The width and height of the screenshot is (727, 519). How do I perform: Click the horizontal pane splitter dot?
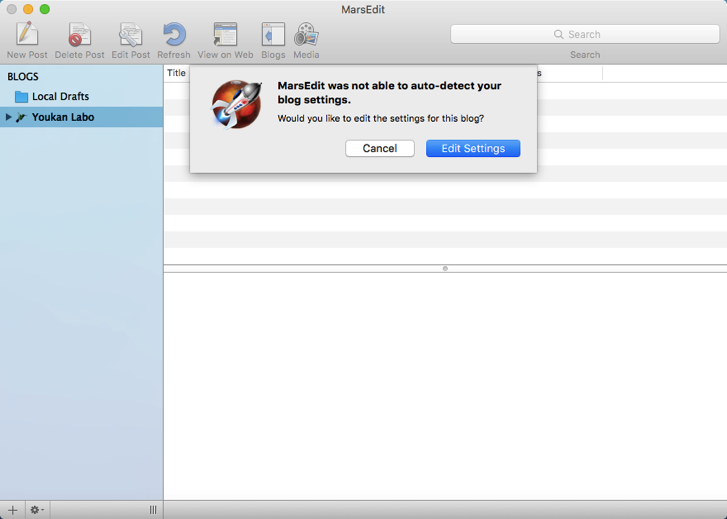[x=445, y=268]
